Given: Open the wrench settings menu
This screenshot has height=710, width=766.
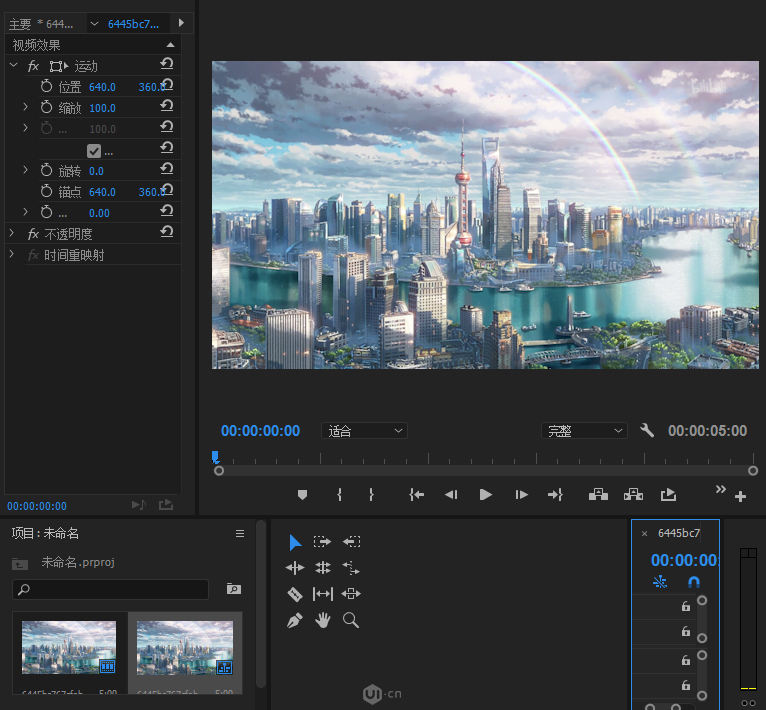Looking at the screenshot, I should pyautogui.click(x=647, y=430).
